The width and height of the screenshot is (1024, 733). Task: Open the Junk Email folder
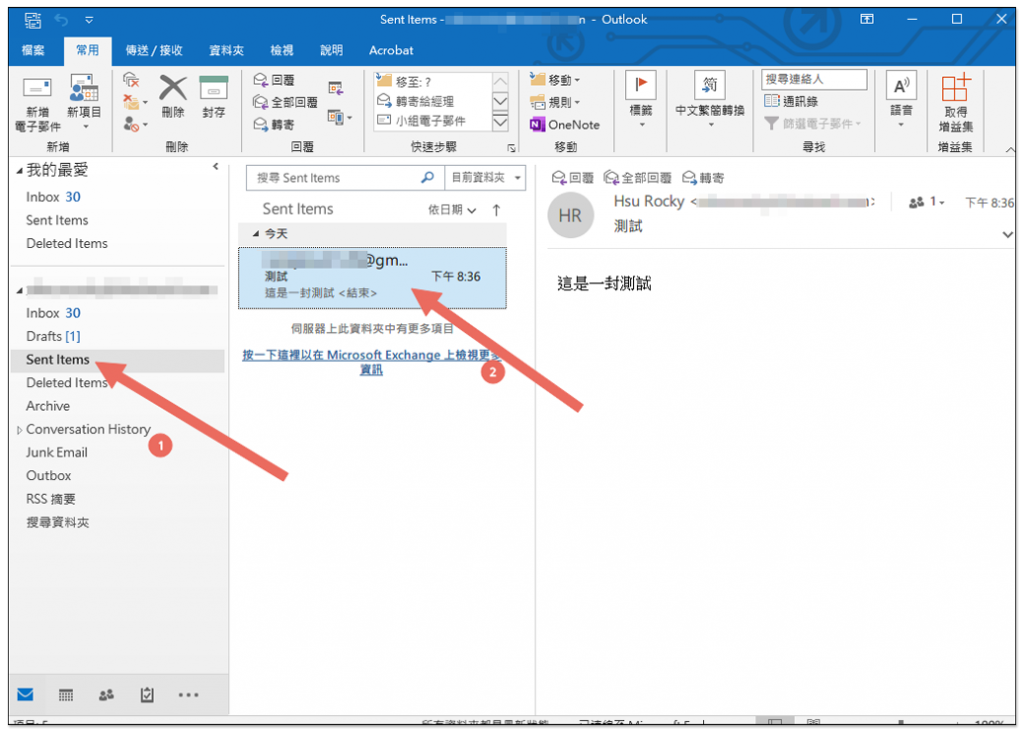(x=57, y=452)
